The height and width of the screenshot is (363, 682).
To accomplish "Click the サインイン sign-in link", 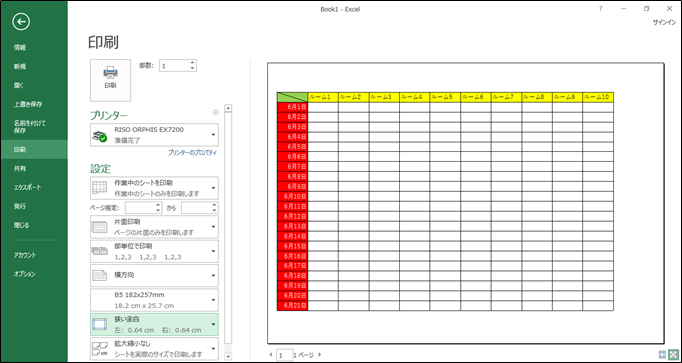I will (x=664, y=23).
